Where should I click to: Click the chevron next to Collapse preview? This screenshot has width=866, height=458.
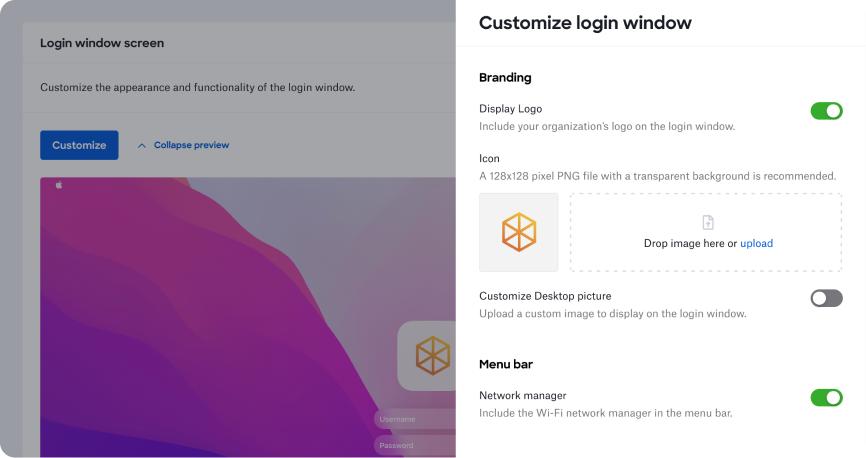coord(142,146)
